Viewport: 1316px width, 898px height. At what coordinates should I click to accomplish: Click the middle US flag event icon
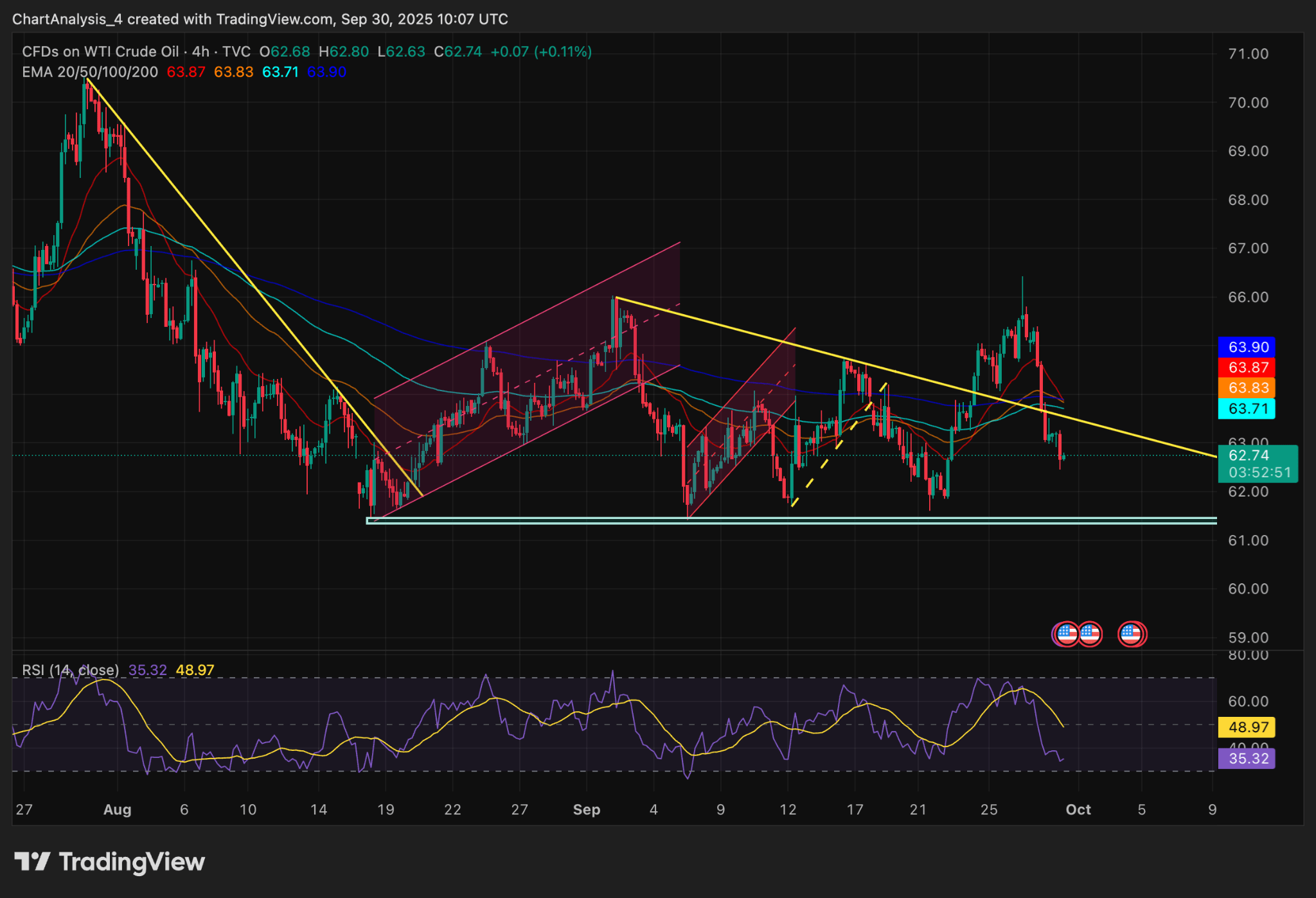(x=1089, y=633)
